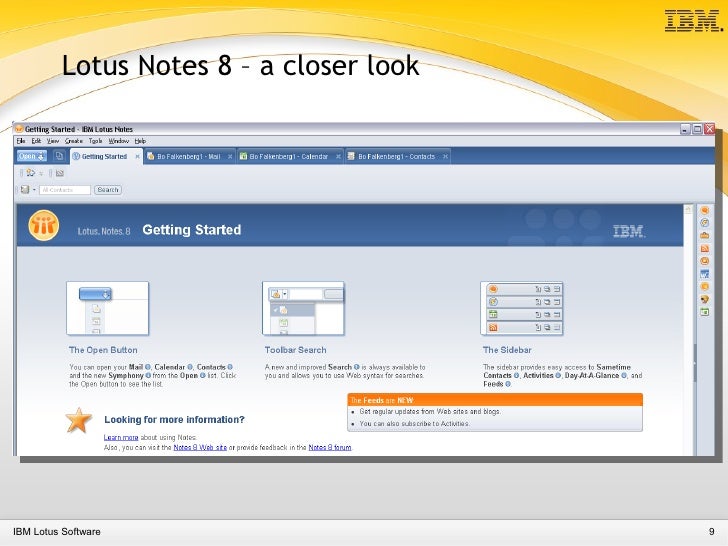This screenshot has width=728, height=546.
Task: Click the Open button in Lotus Notes
Action: pos(32,156)
